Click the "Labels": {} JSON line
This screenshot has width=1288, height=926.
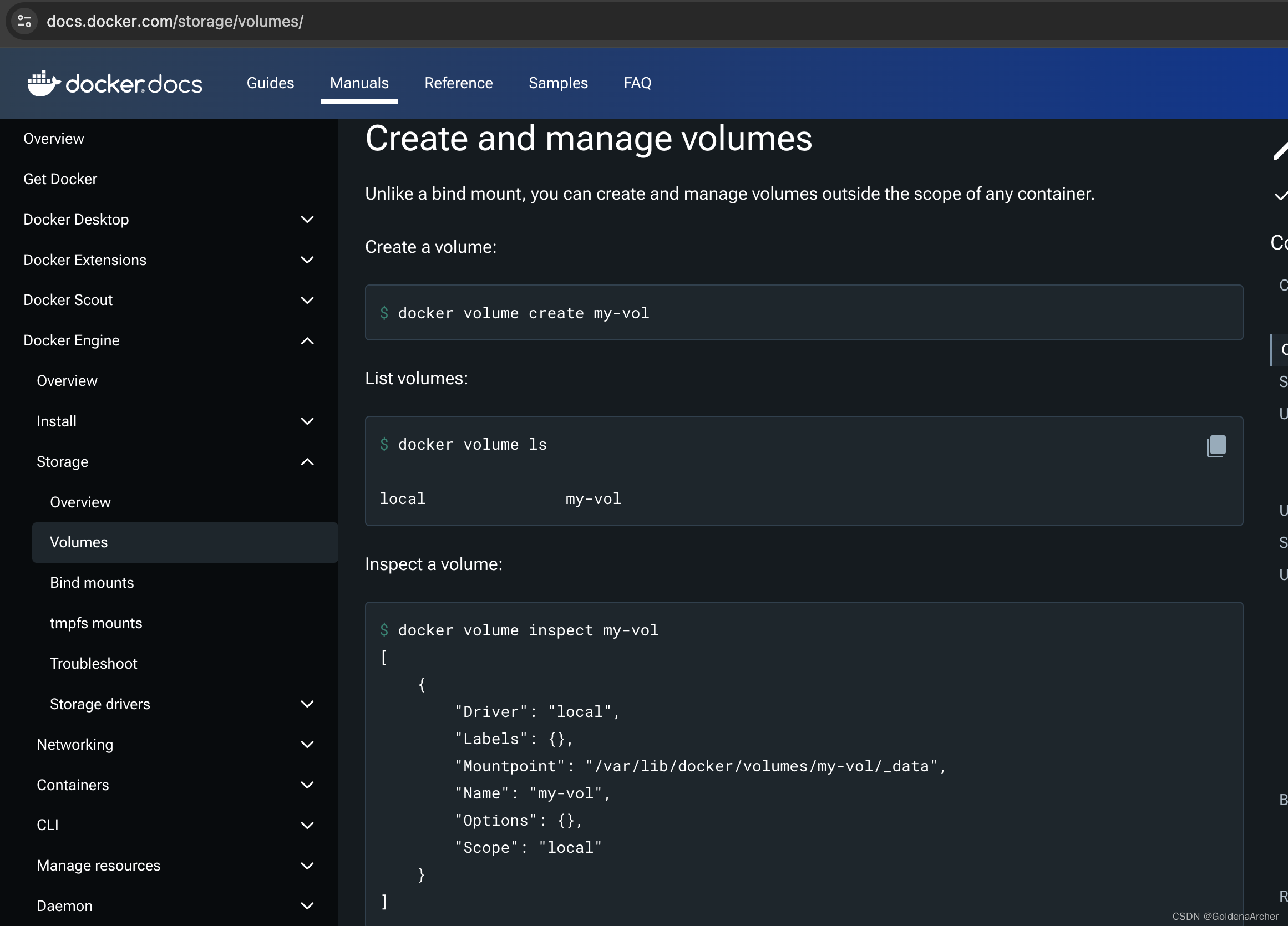pos(514,739)
